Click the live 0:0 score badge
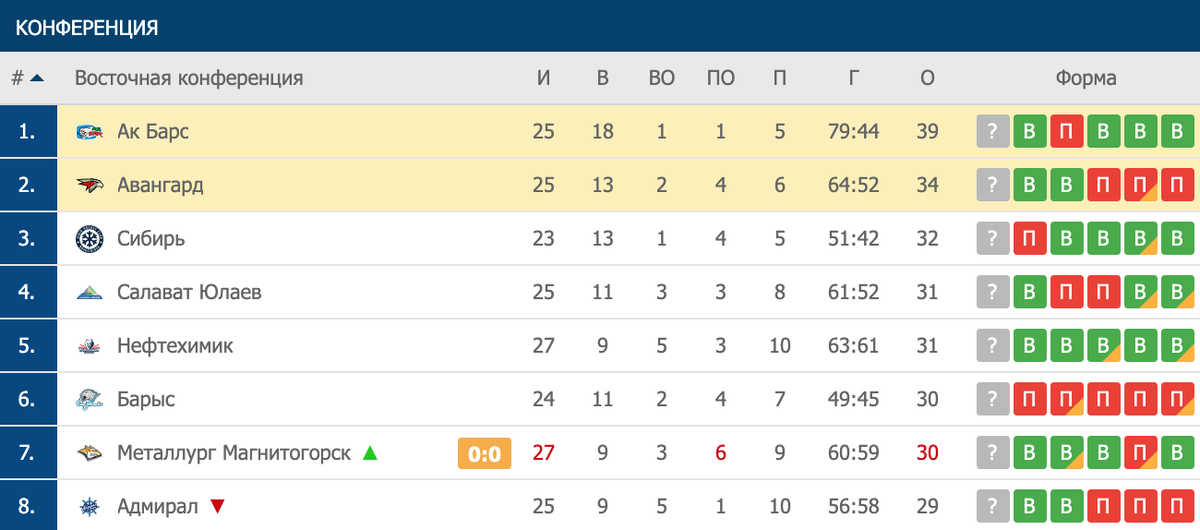Viewport: 1200px width, 530px height. click(485, 454)
